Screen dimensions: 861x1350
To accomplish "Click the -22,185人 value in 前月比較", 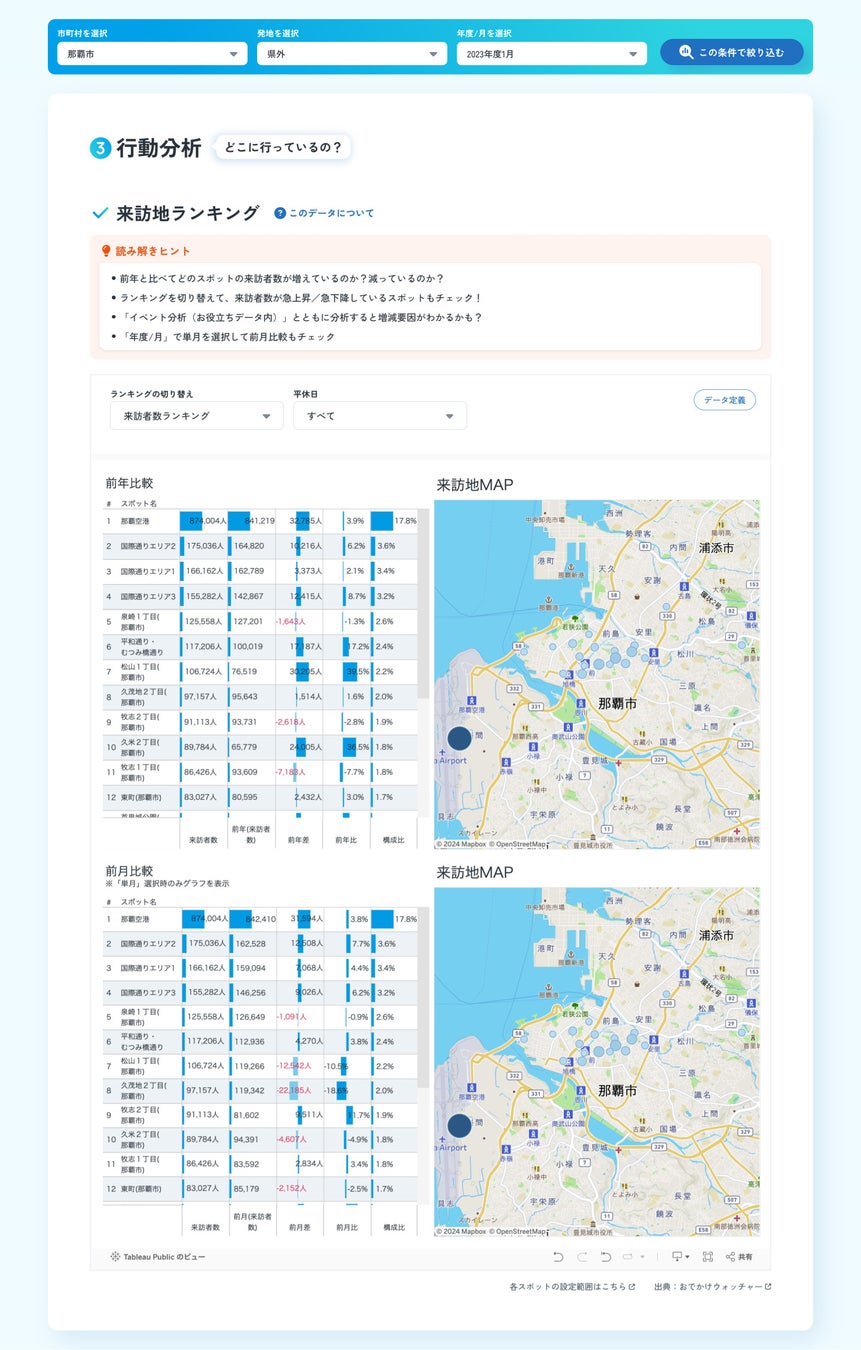I will pos(294,1091).
